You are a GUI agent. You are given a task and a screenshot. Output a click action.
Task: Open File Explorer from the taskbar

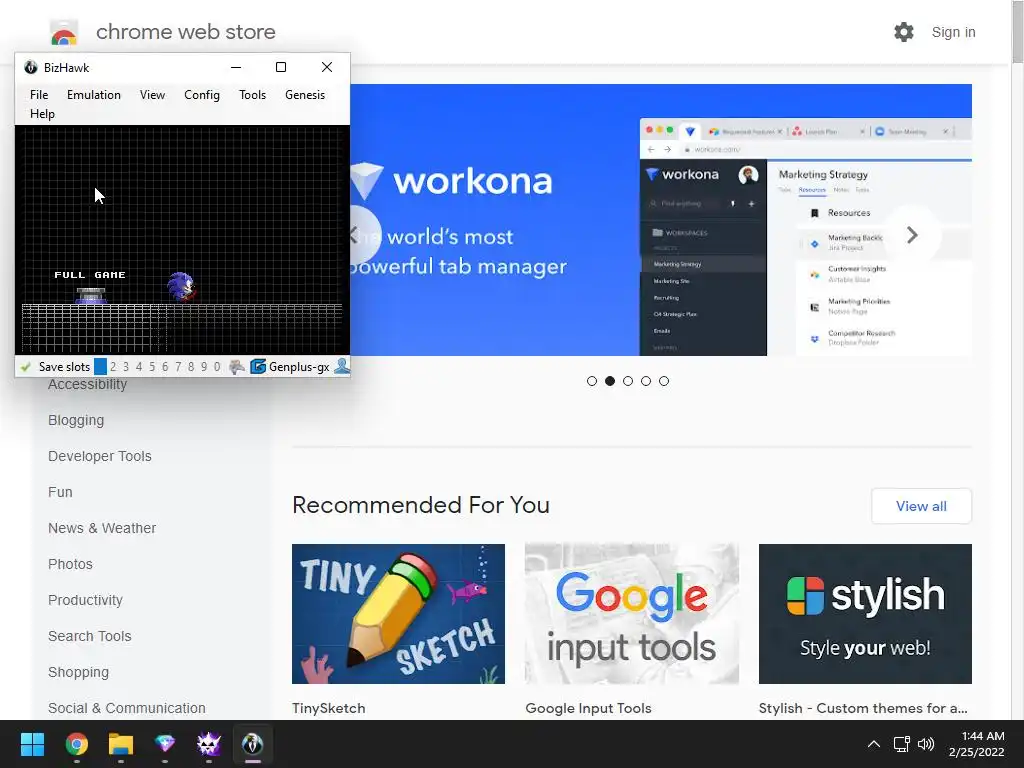pyautogui.click(x=121, y=744)
